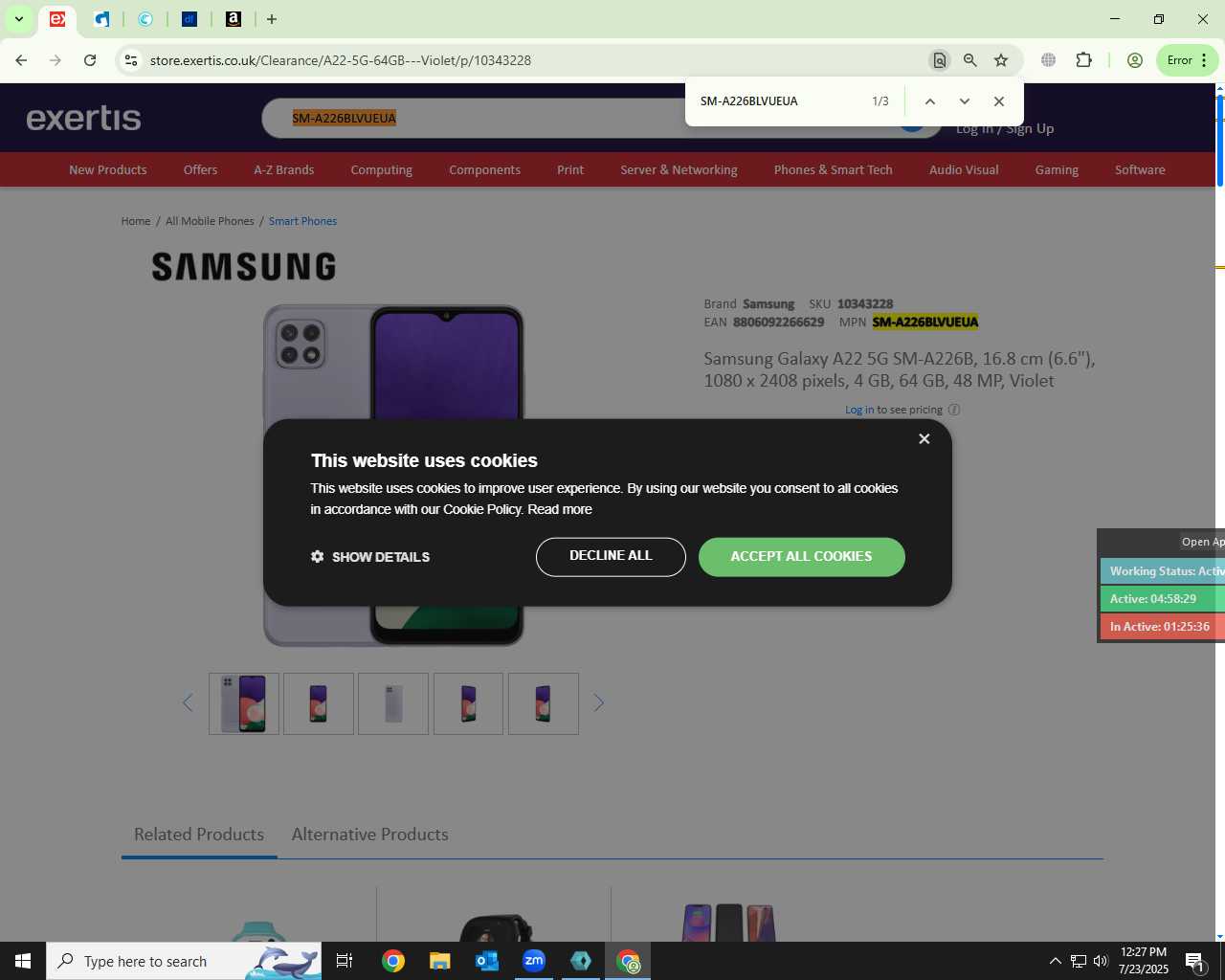Image resolution: width=1225 pixels, height=980 pixels.
Task: Open the tab search dropdown arrow
Action: point(18,19)
